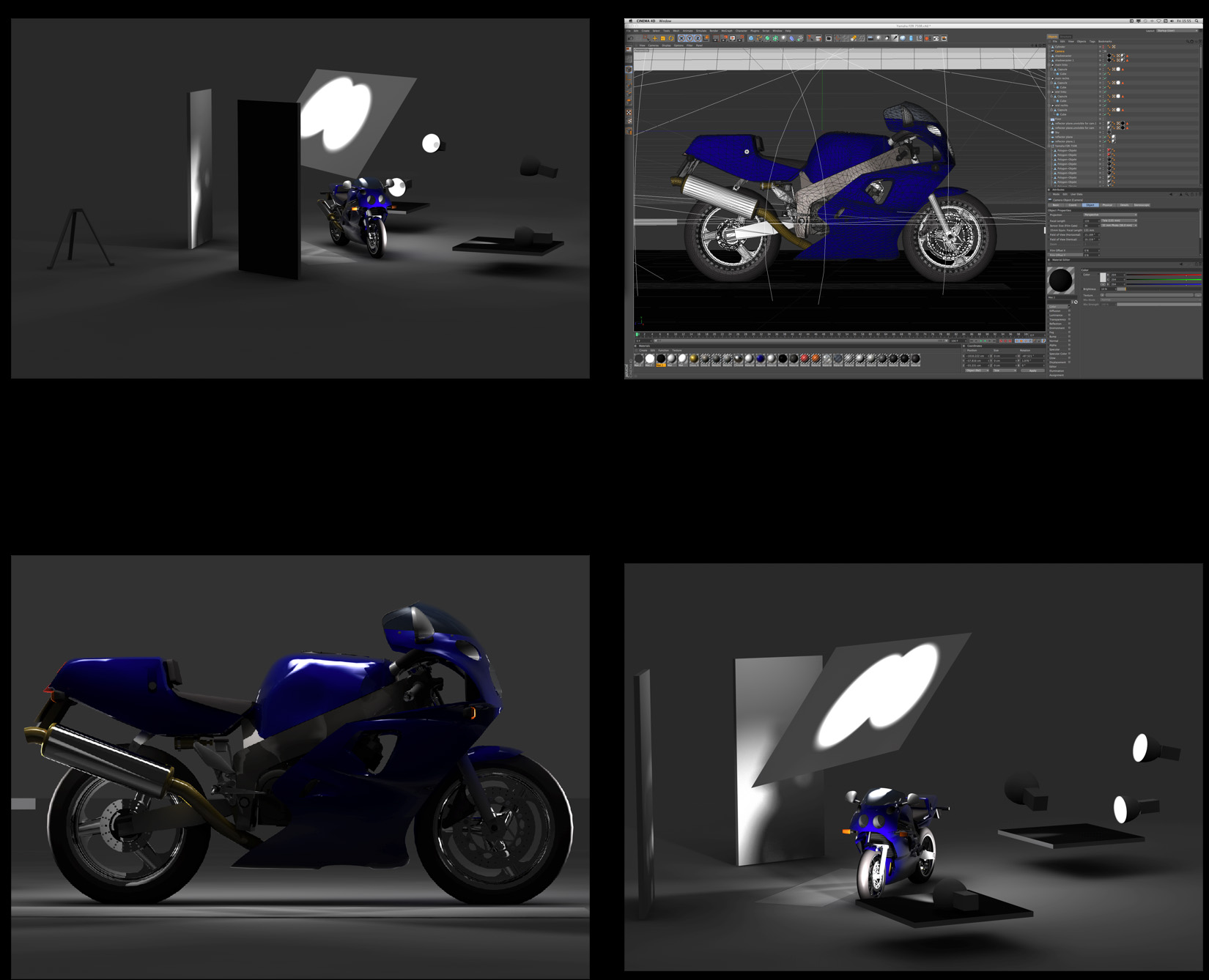1209x980 pixels.
Task: Open Render Settings icon
Action: tap(741, 38)
